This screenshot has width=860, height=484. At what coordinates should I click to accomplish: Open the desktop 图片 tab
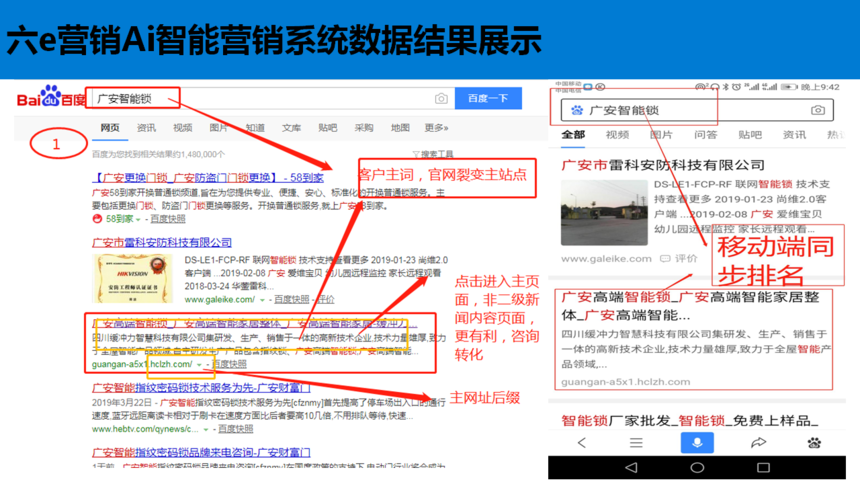tap(219, 127)
